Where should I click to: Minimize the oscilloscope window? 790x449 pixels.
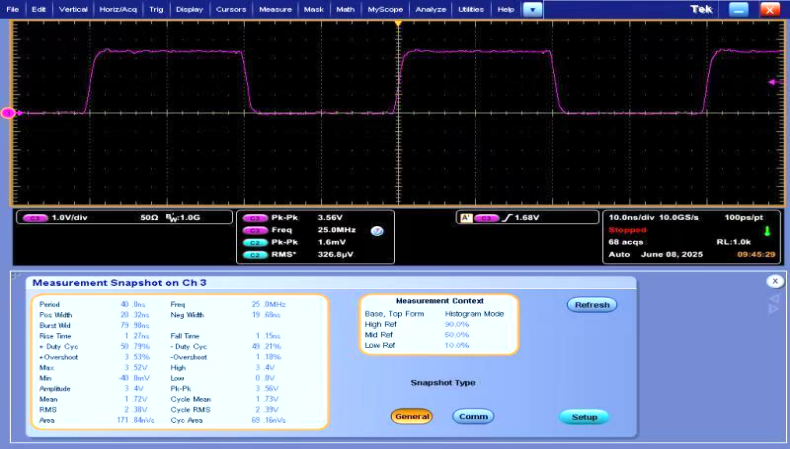coord(738,9)
